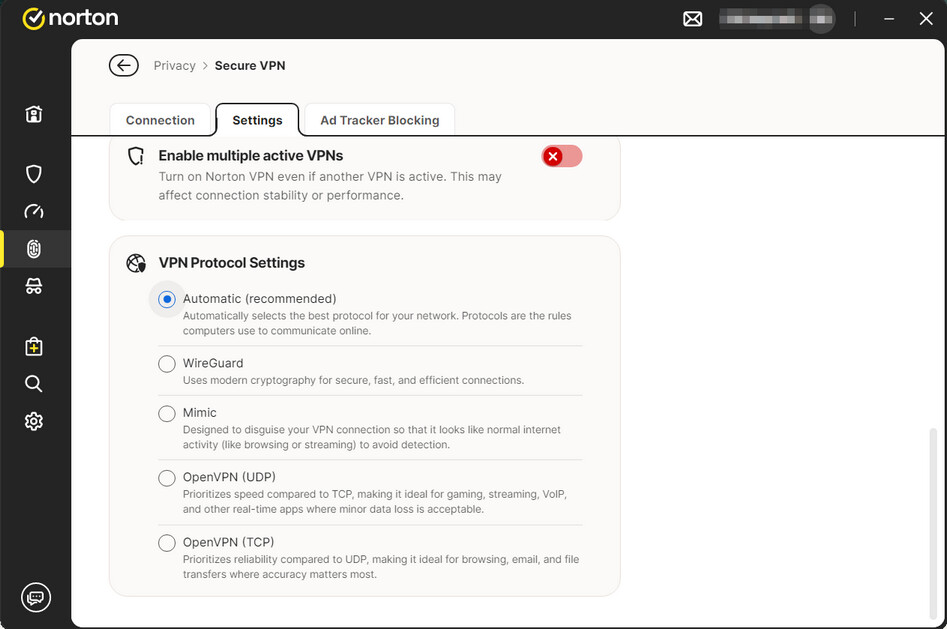Select the Mimic protocol radio button
Screen dimensions: 947x629
[x=167, y=413]
